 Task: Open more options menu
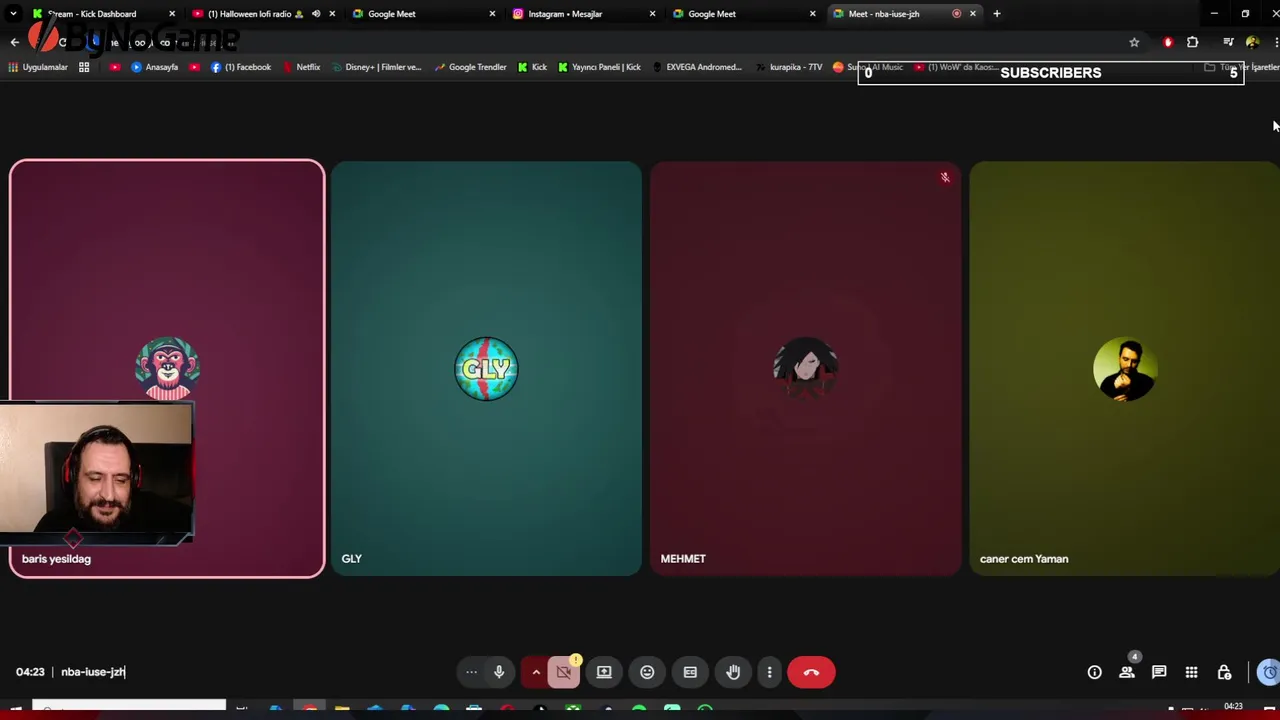pyautogui.click(x=769, y=672)
